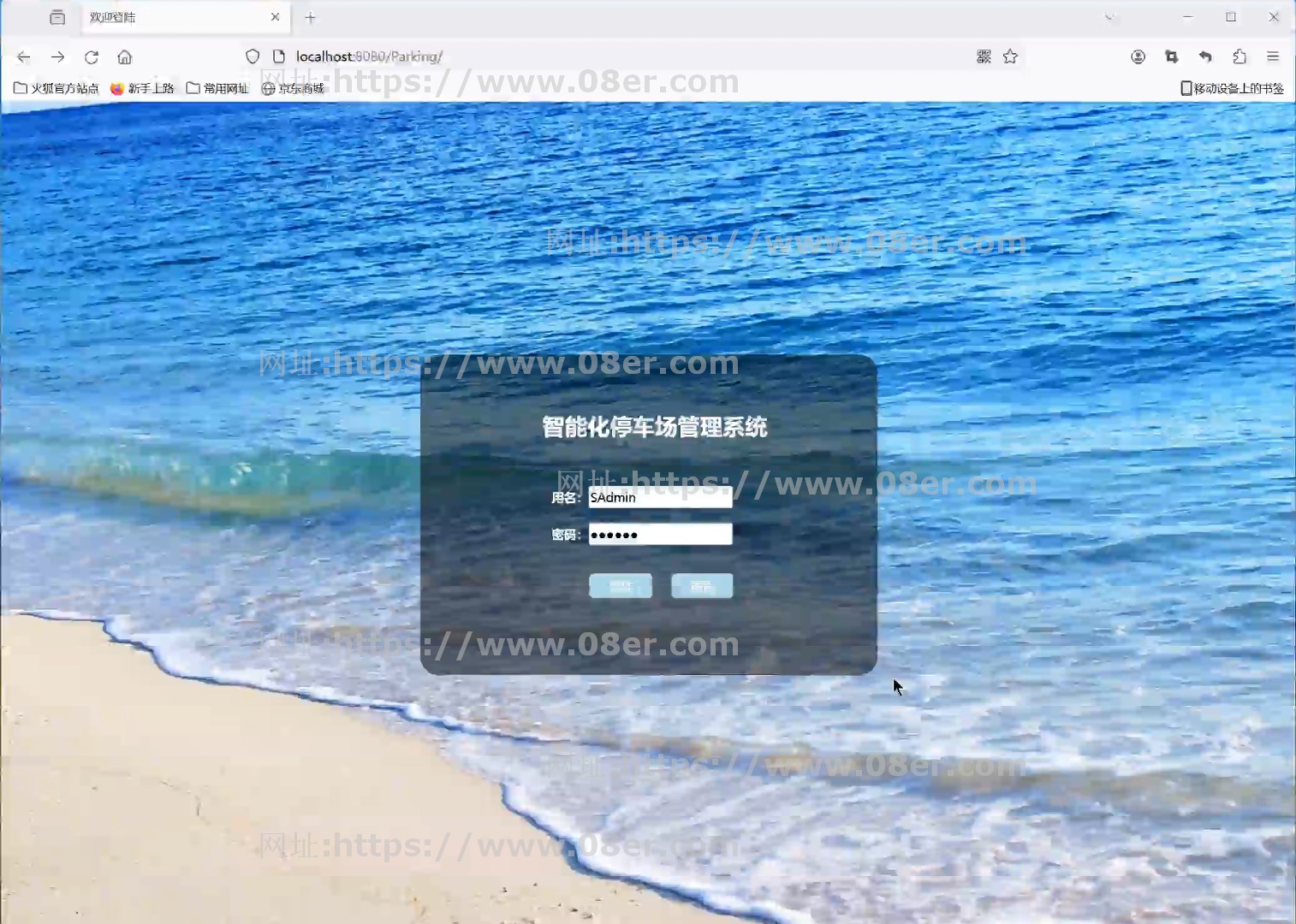The width and height of the screenshot is (1296, 924).
Task: Open the tracking protection shield icon
Action: (x=253, y=56)
